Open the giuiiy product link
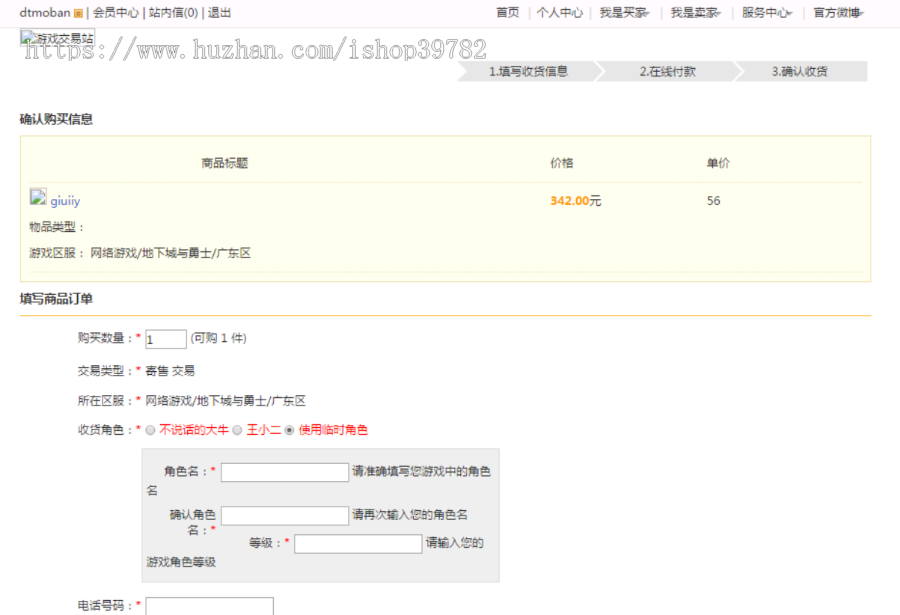The width and height of the screenshot is (900, 615). click(x=65, y=201)
